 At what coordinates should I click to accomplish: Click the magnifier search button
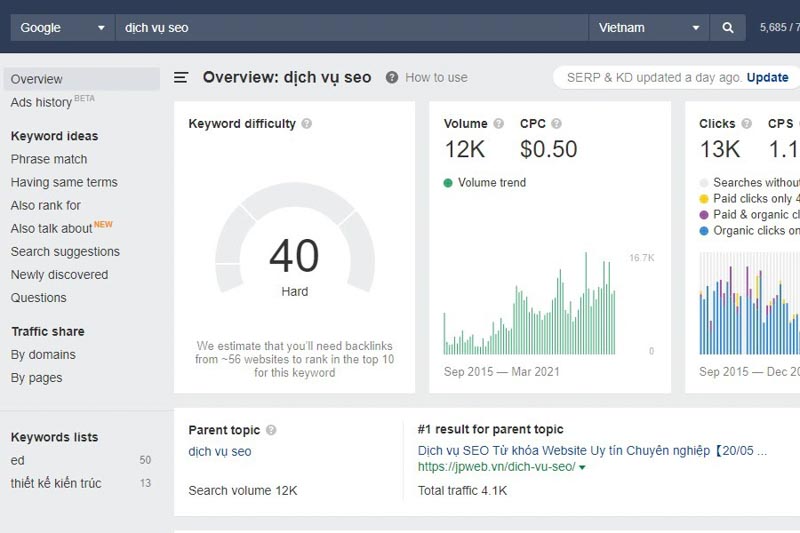coord(727,28)
